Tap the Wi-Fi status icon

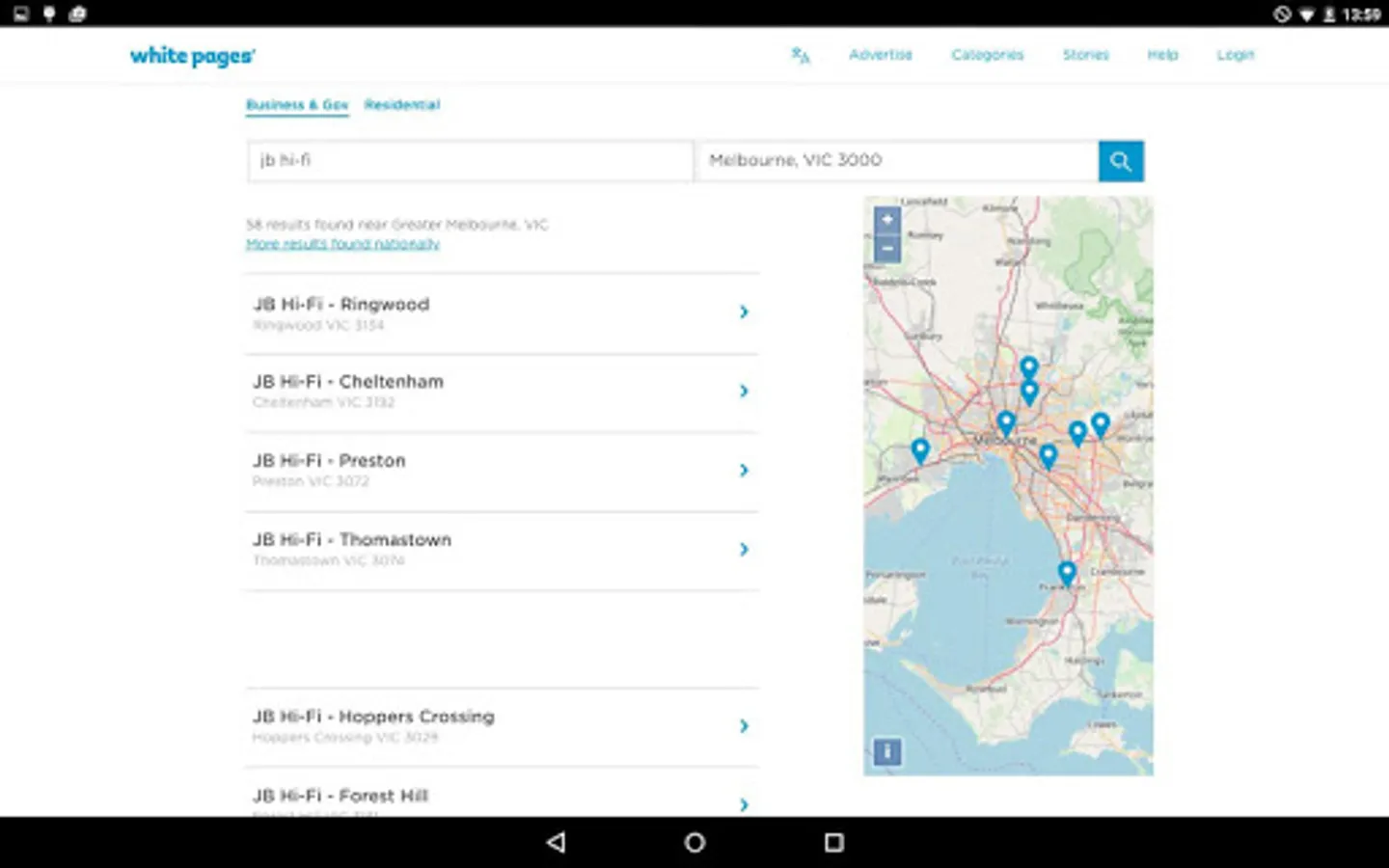(x=1307, y=14)
